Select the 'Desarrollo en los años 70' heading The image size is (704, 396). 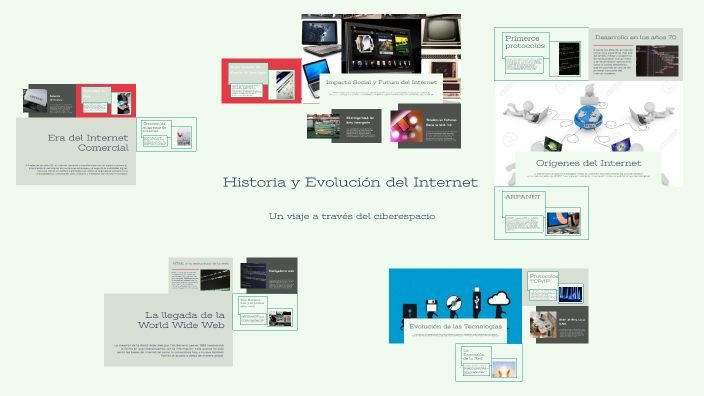click(x=635, y=37)
